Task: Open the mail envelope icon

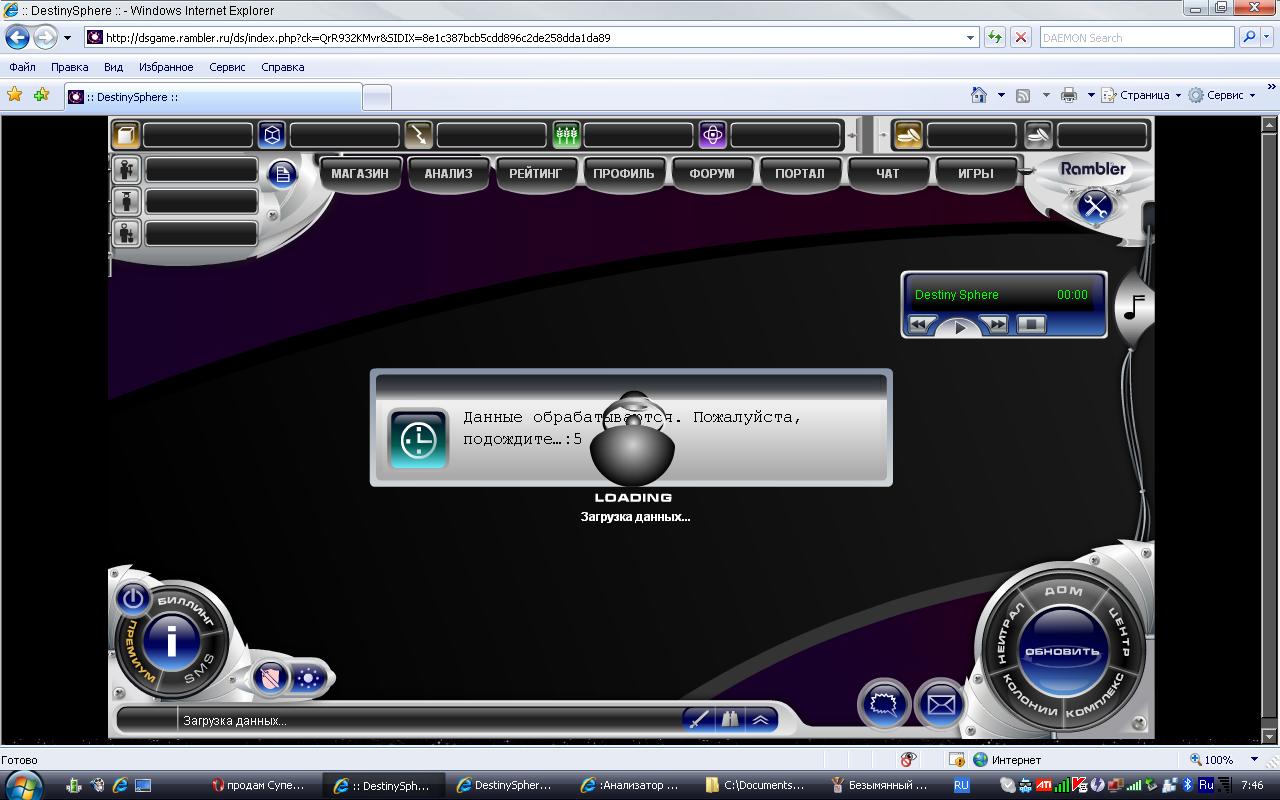Action: (x=940, y=704)
